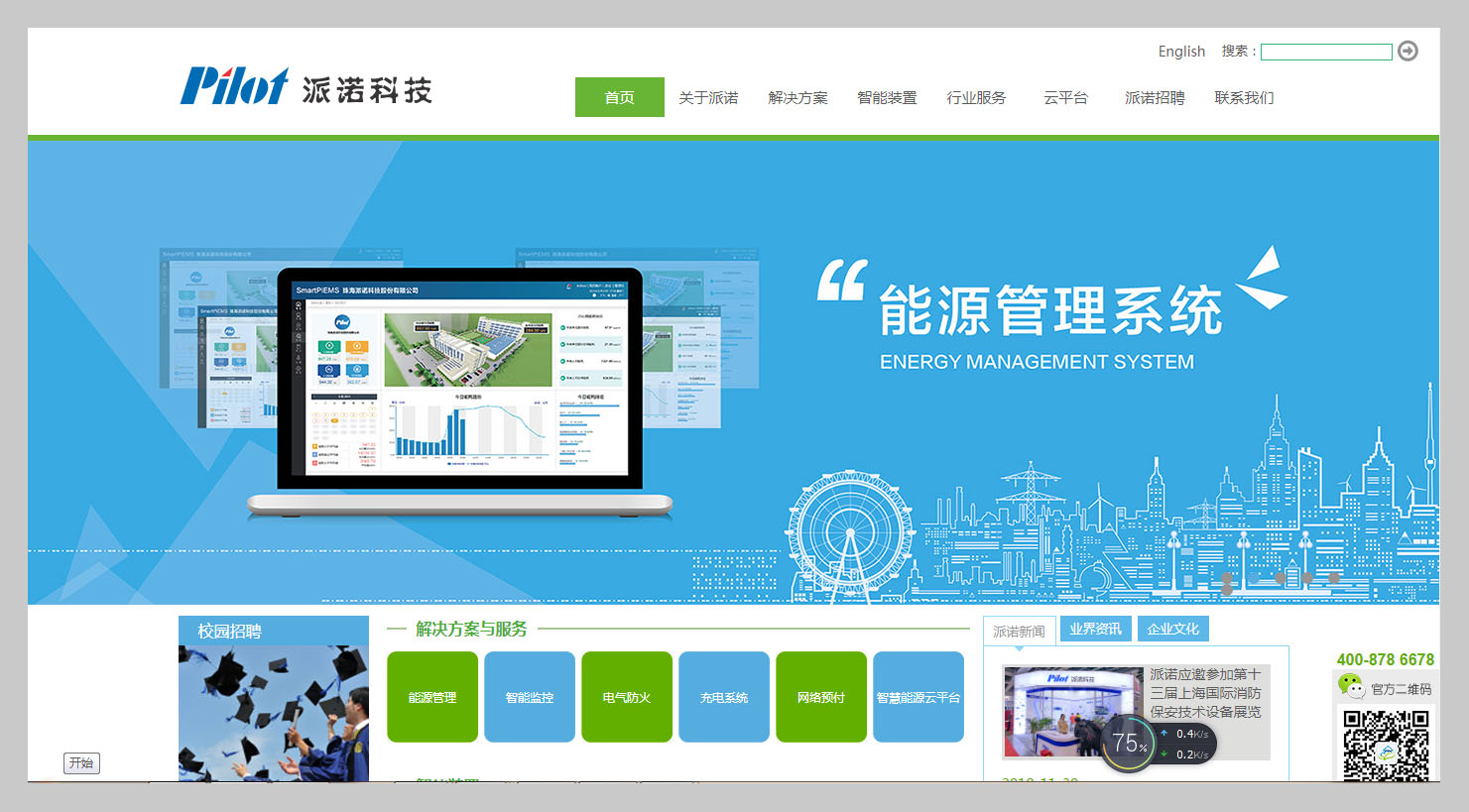Open the 行业服务 menu item
Viewport: 1469px width, 812px height.
976,97
